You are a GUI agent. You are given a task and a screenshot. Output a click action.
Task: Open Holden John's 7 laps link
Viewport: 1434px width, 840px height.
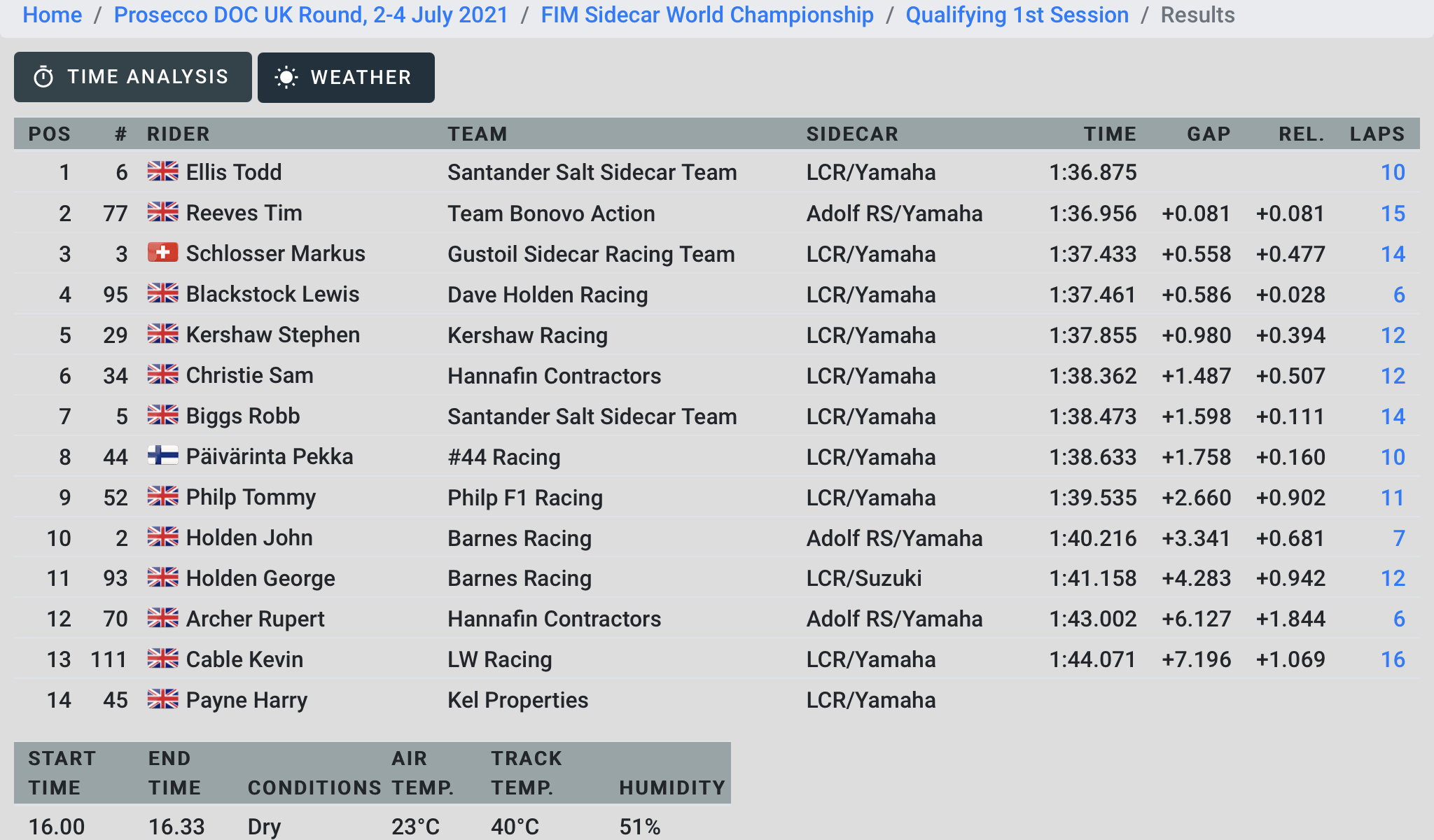click(1398, 538)
